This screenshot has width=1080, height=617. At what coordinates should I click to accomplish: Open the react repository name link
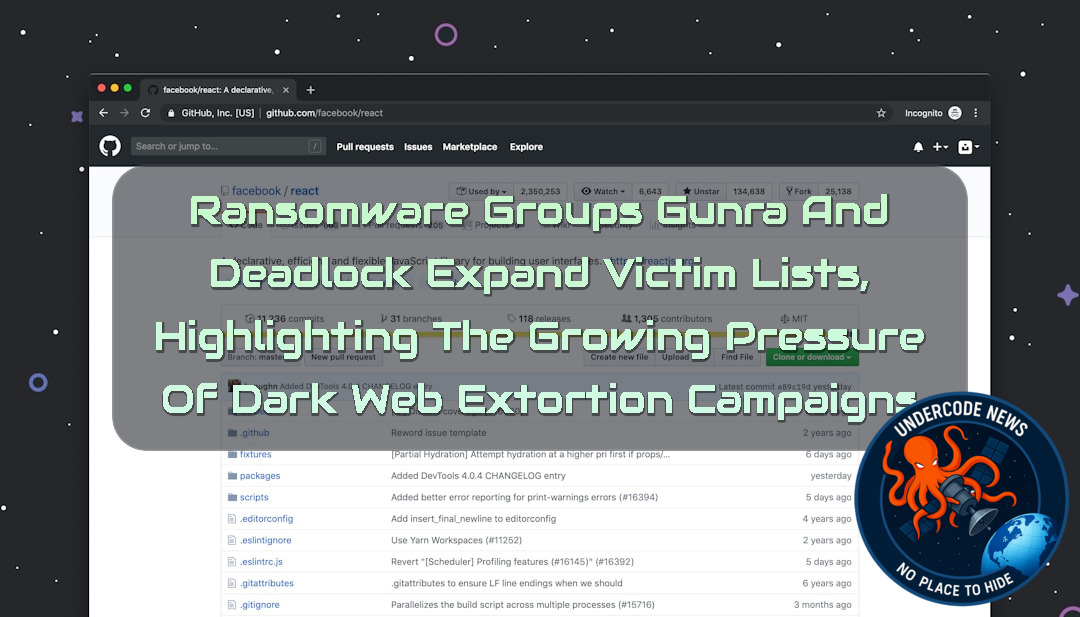tap(304, 191)
